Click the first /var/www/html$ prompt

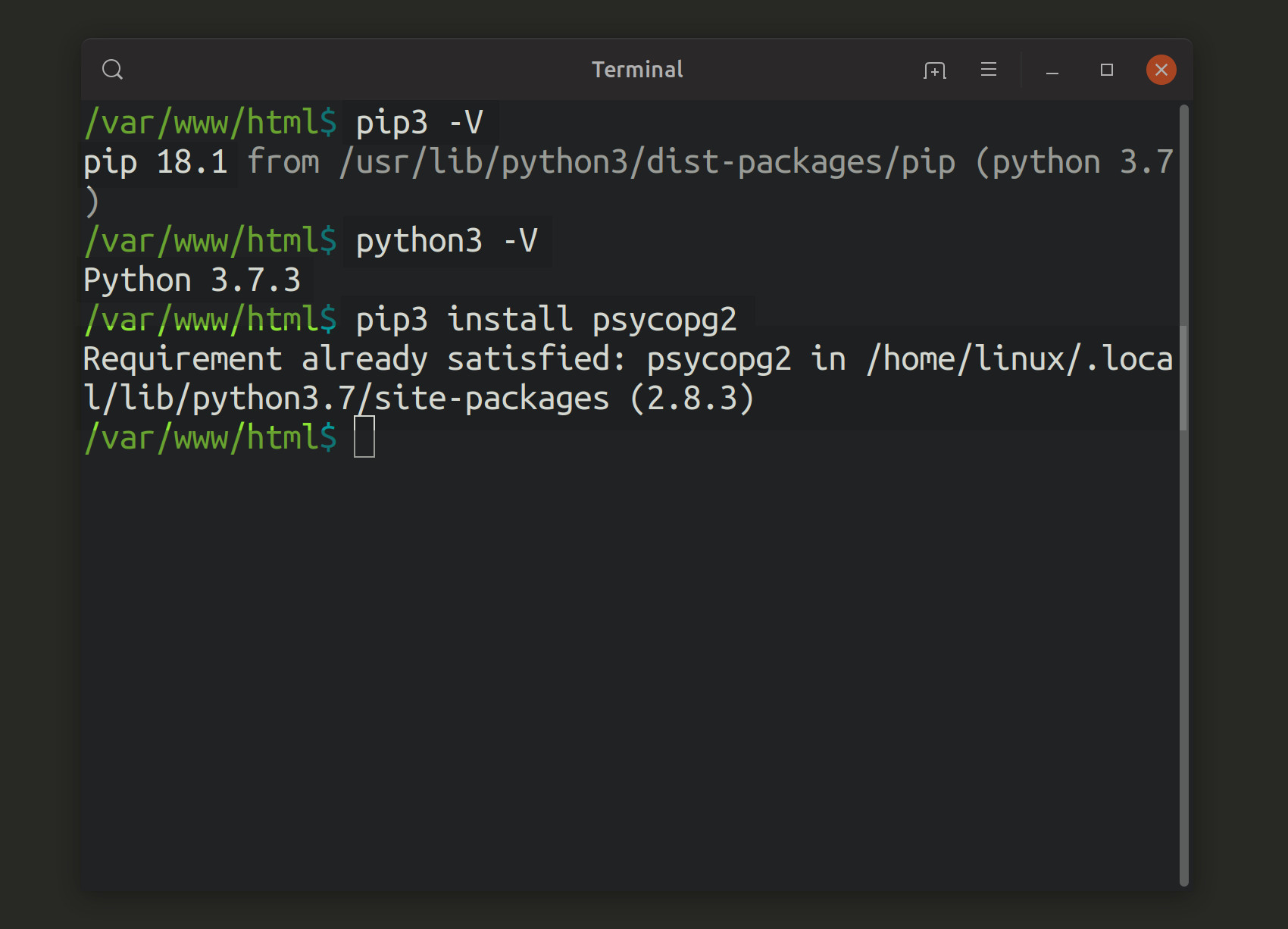[x=211, y=123]
